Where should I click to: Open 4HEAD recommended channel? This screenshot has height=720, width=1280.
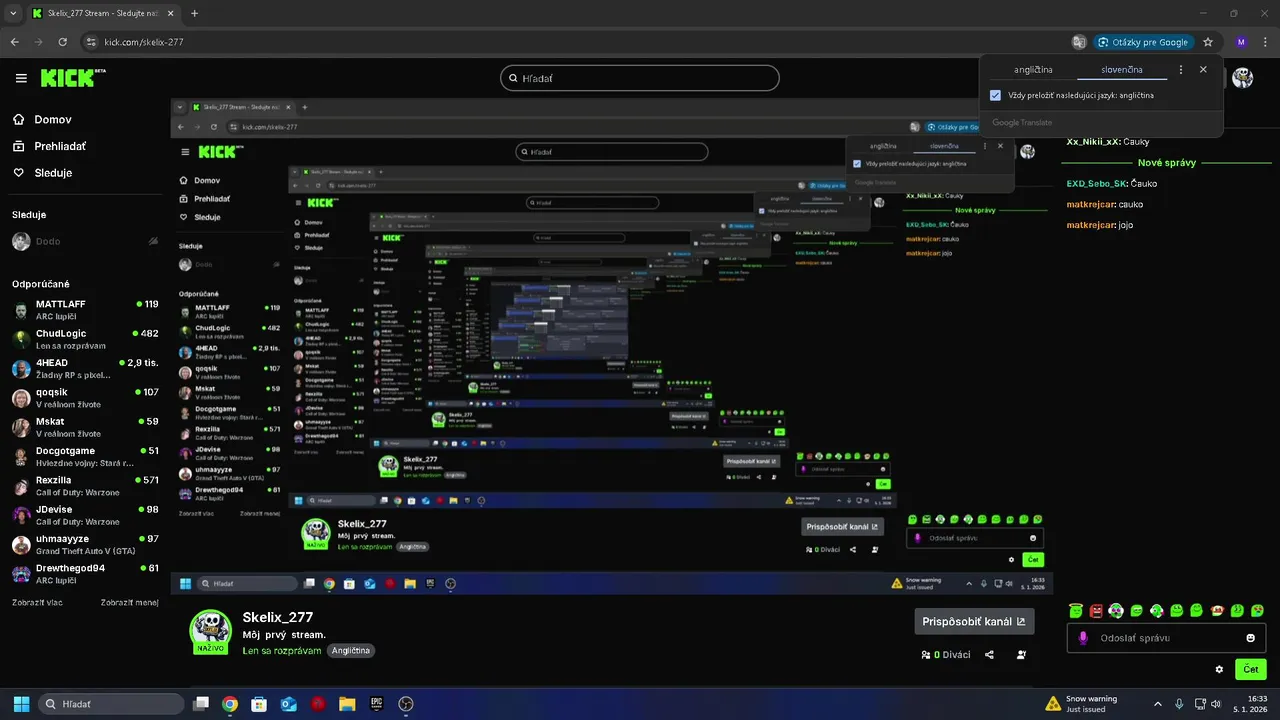tap(85, 369)
